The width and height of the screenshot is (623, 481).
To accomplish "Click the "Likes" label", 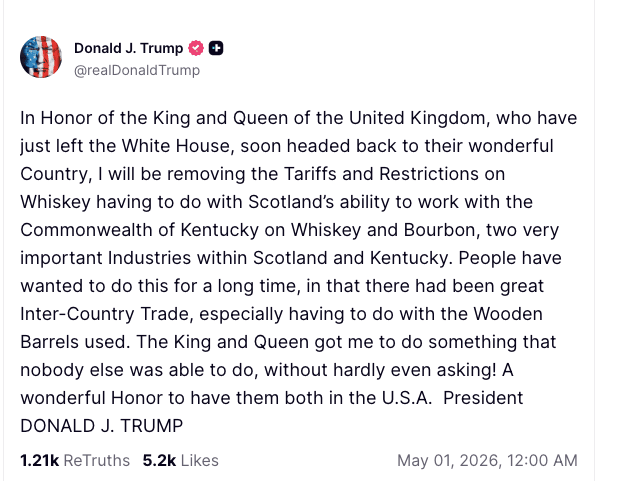I will coord(199,461).
